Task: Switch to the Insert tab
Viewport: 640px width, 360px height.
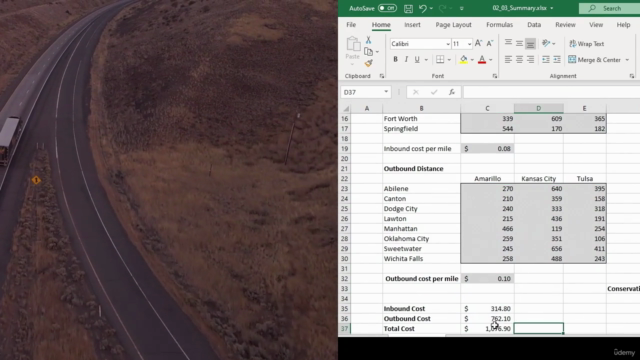Action: coord(412,24)
